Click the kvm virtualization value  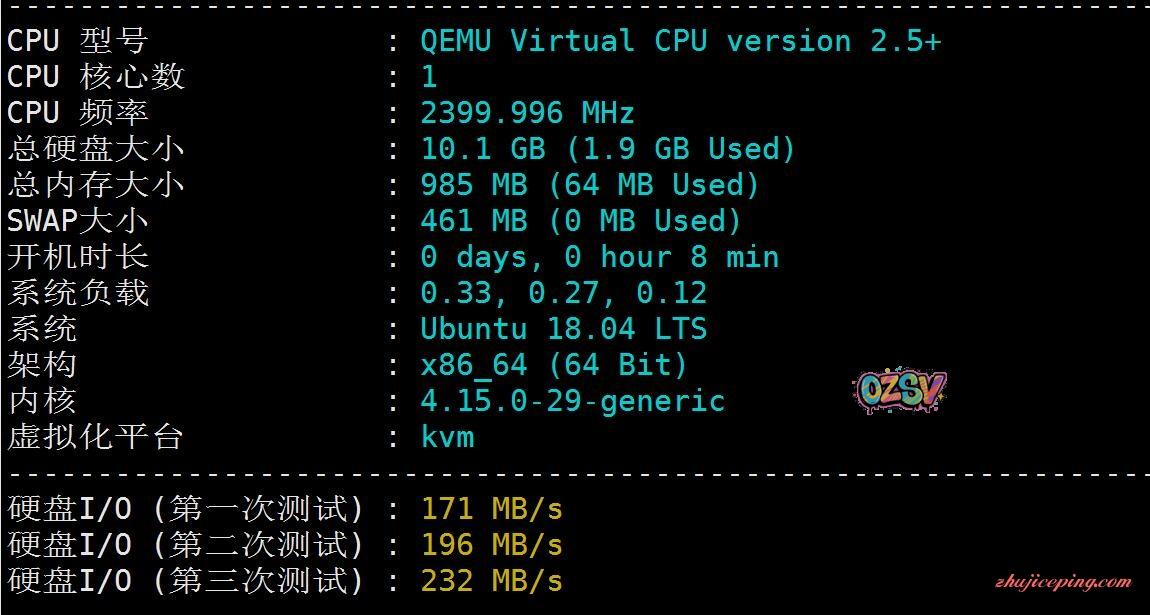(x=447, y=437)
